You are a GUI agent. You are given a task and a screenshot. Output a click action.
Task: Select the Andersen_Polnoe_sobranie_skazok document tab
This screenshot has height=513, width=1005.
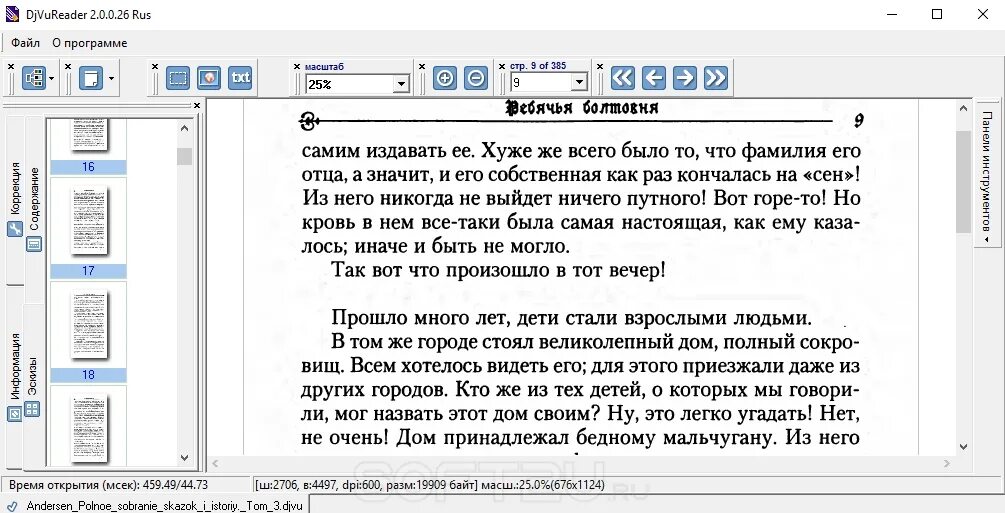(155, 505)
